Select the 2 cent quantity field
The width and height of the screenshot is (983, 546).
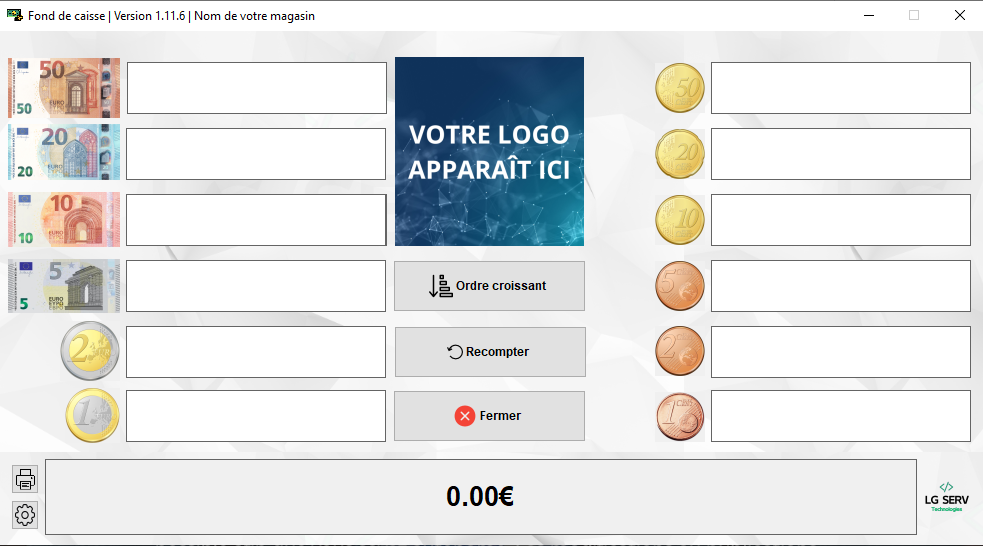(840, 352)
